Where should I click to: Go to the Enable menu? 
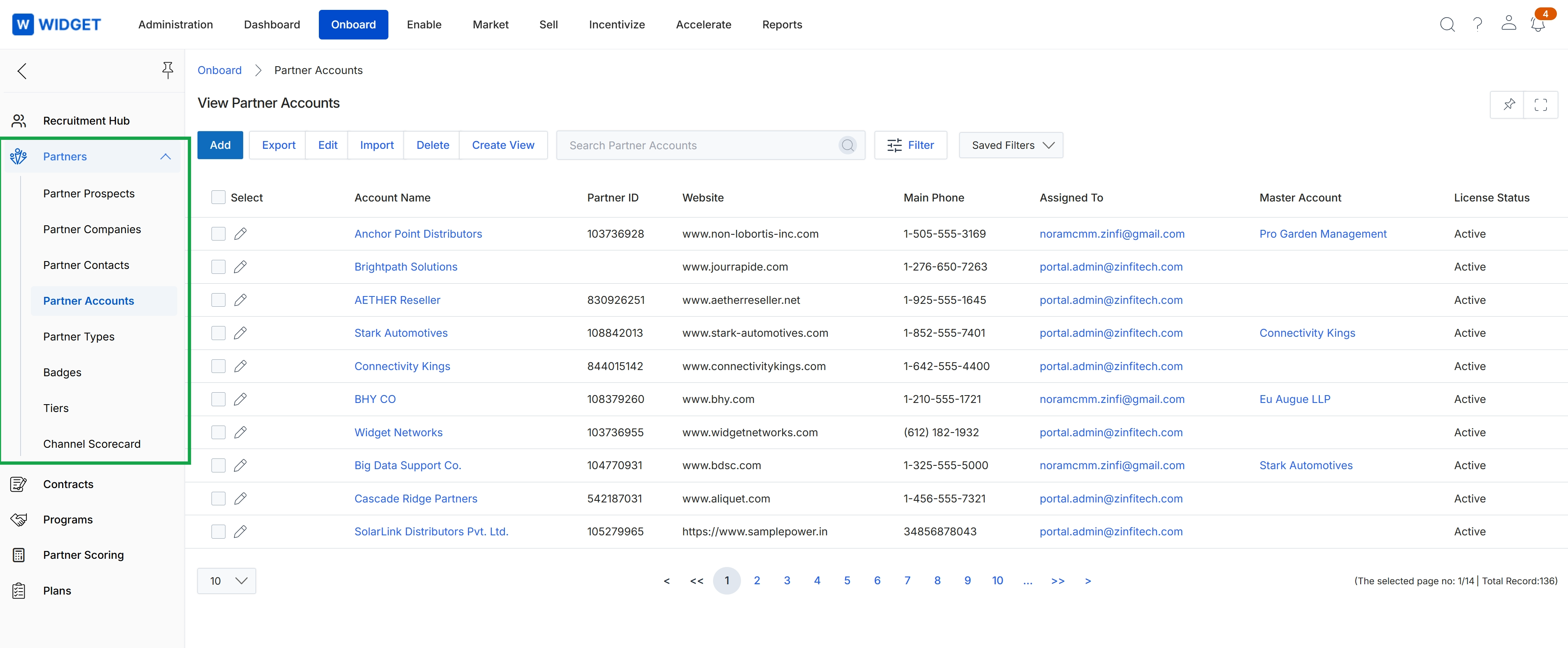click(424, 24)
